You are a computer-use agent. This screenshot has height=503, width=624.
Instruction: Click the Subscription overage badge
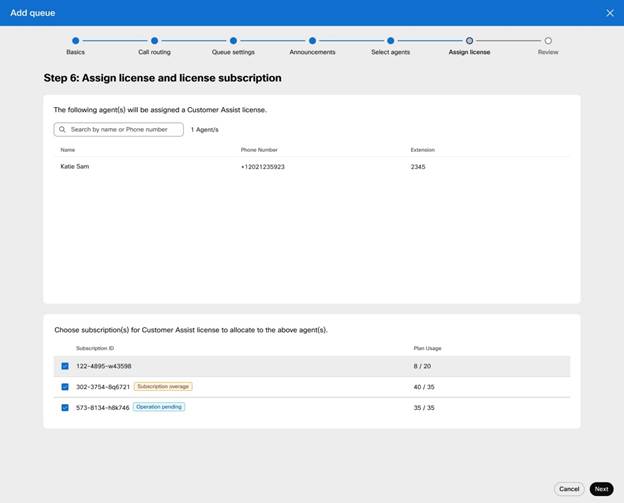pos(163,386)
